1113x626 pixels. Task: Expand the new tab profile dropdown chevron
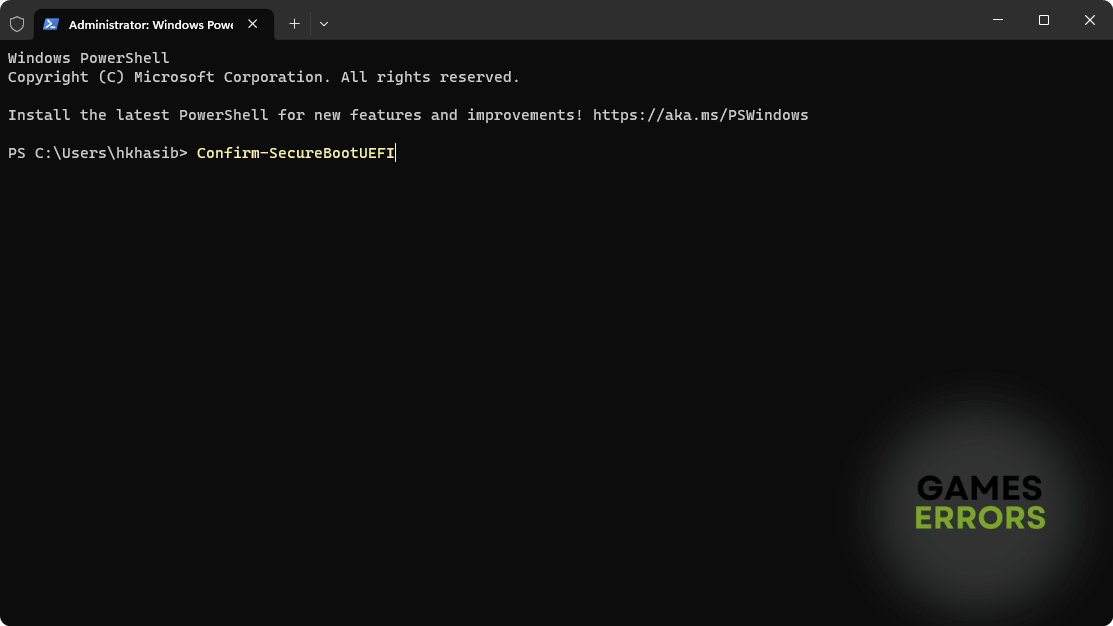coord(324,23)
